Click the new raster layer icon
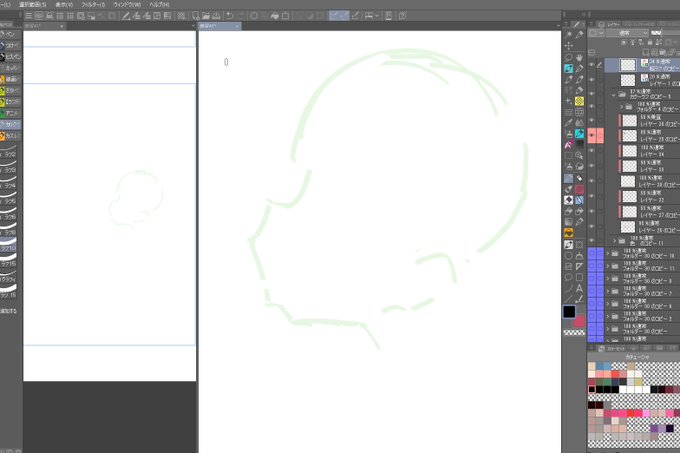Screen dimensions: 680x453 tap(646, 52)
